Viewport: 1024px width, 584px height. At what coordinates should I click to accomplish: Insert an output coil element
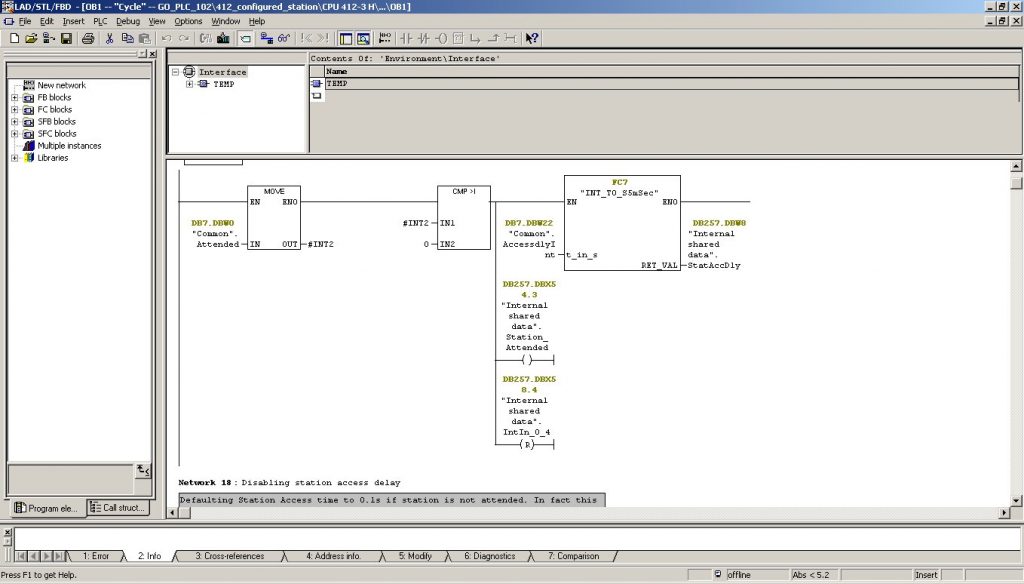point(441,38)
